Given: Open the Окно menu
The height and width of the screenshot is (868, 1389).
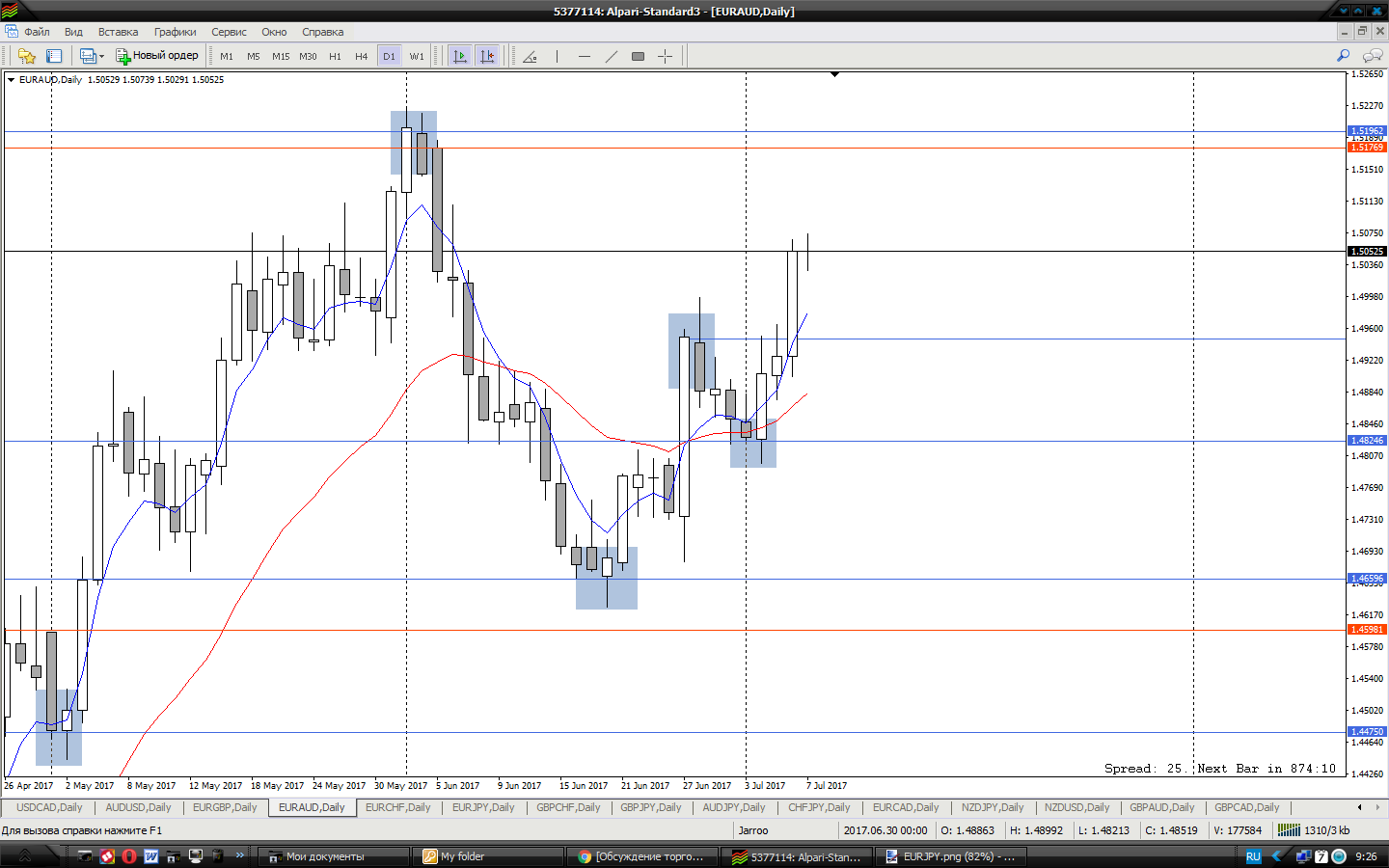Looking at the screenshot, I should 274,32.
